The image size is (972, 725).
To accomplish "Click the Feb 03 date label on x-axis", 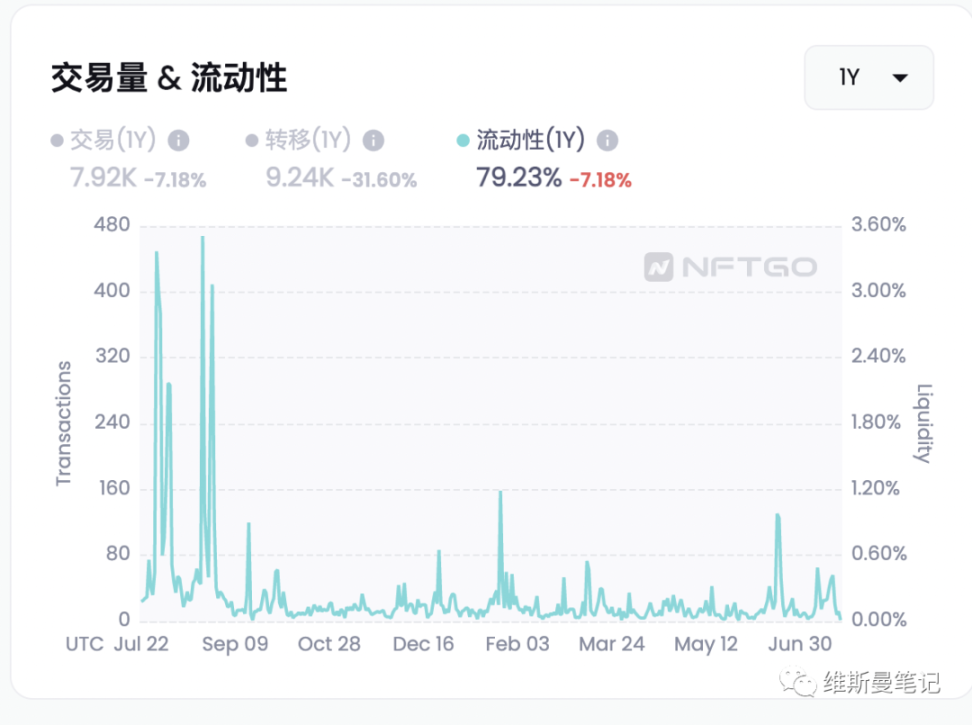I will tap(516, 643).
